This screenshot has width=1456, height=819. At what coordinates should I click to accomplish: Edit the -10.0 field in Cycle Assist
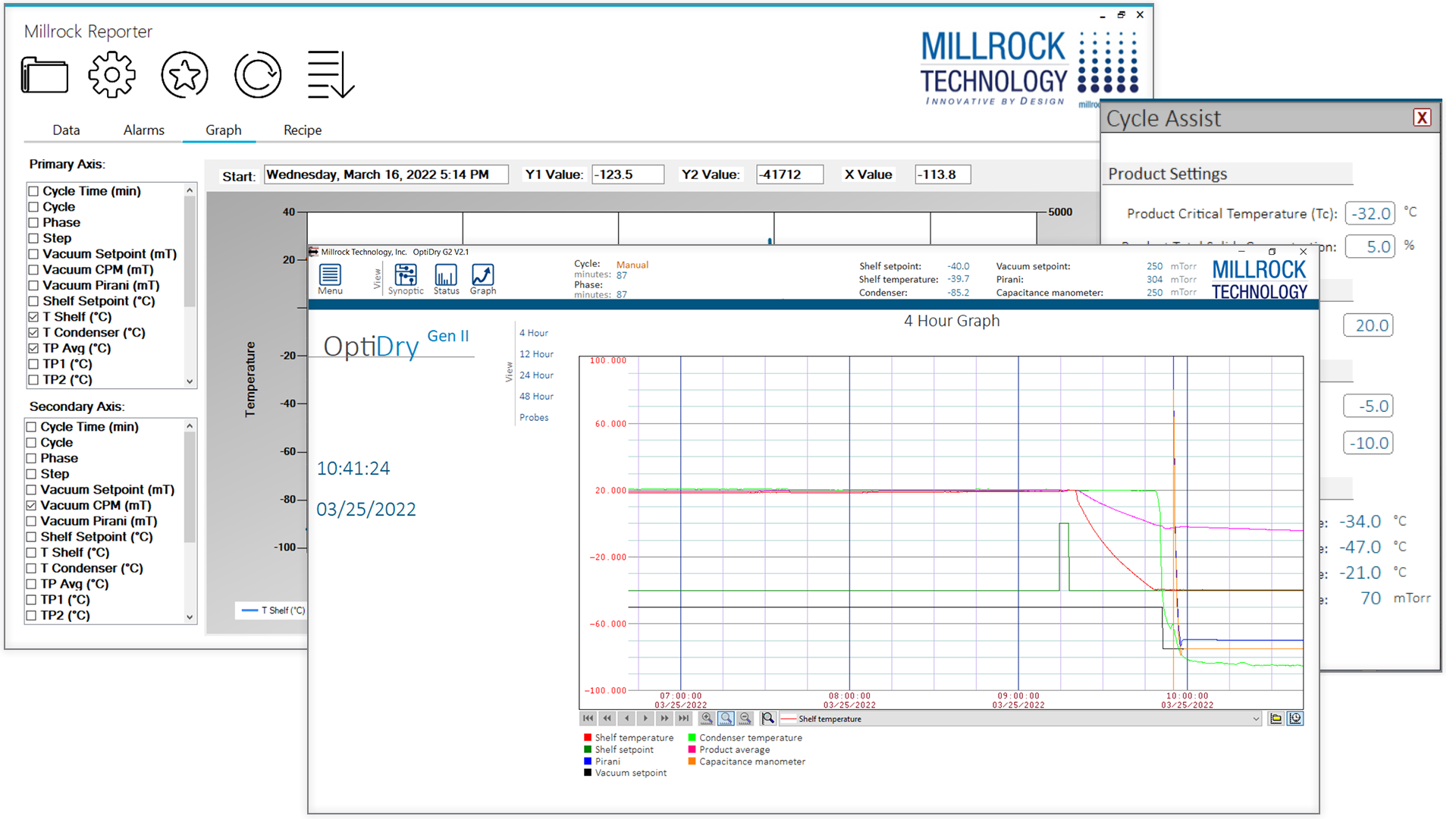coord(1368,443)
